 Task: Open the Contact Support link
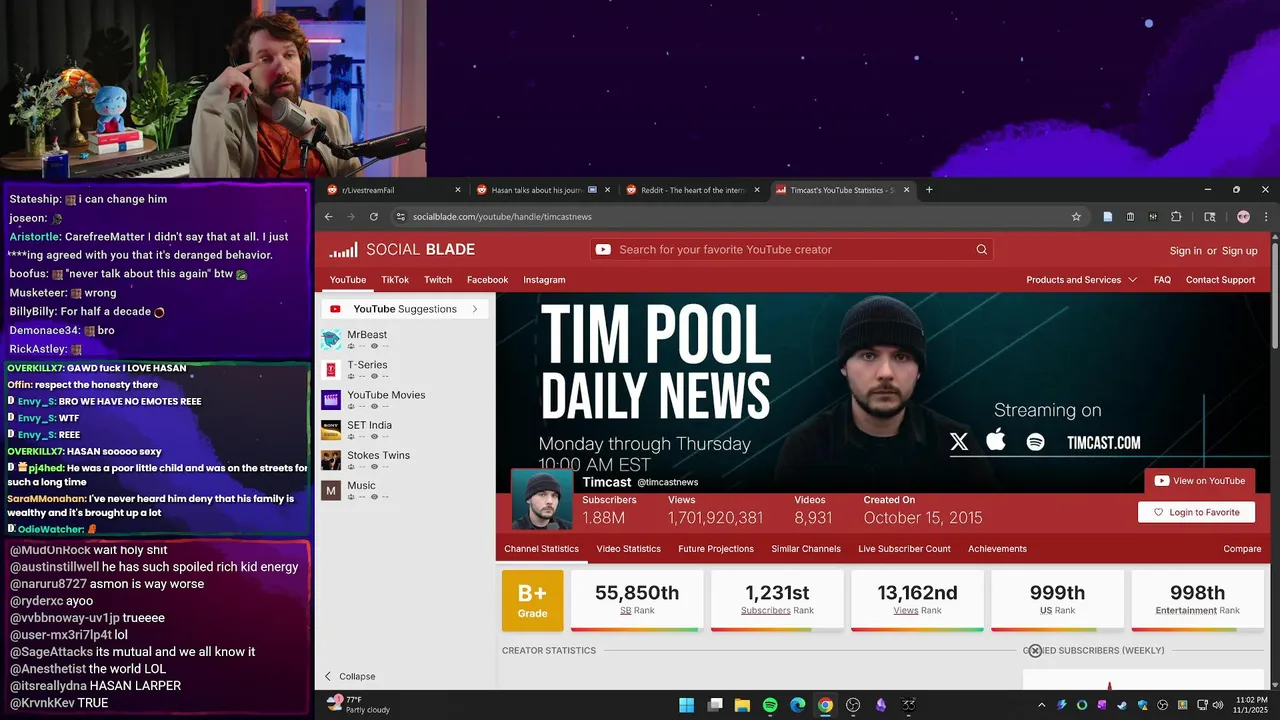click(1220, 280)
